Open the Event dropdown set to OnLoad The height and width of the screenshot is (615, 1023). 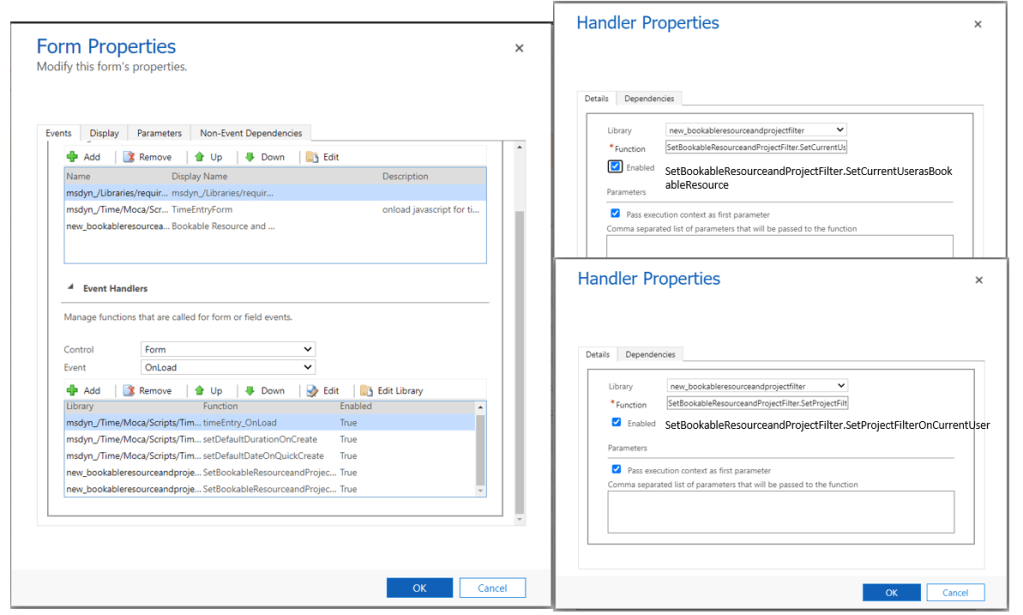pos(228,367)
